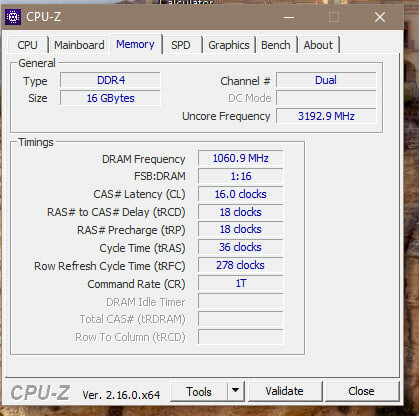419x416 pixels.
Task: Click the tRCD 18 clocks value
Action: click(240, 212)
